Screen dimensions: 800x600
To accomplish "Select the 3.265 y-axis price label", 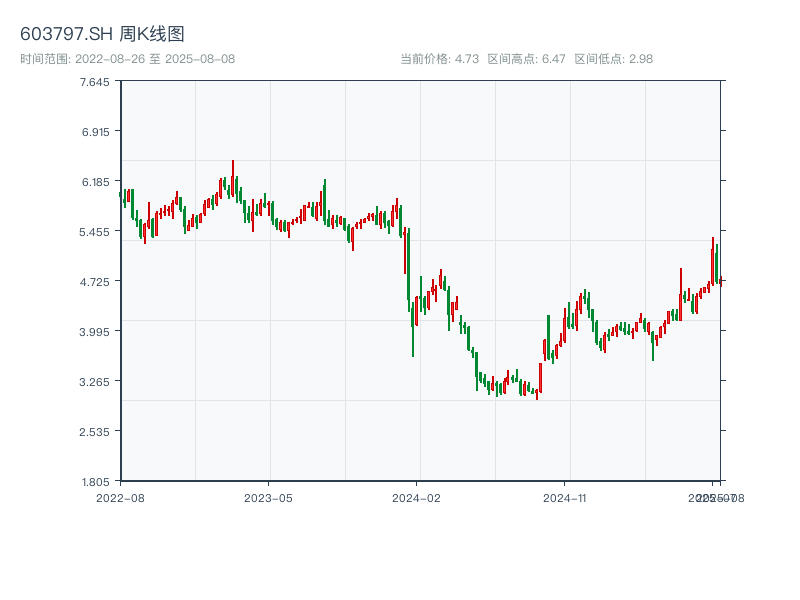I will click(x=95, y=382).
